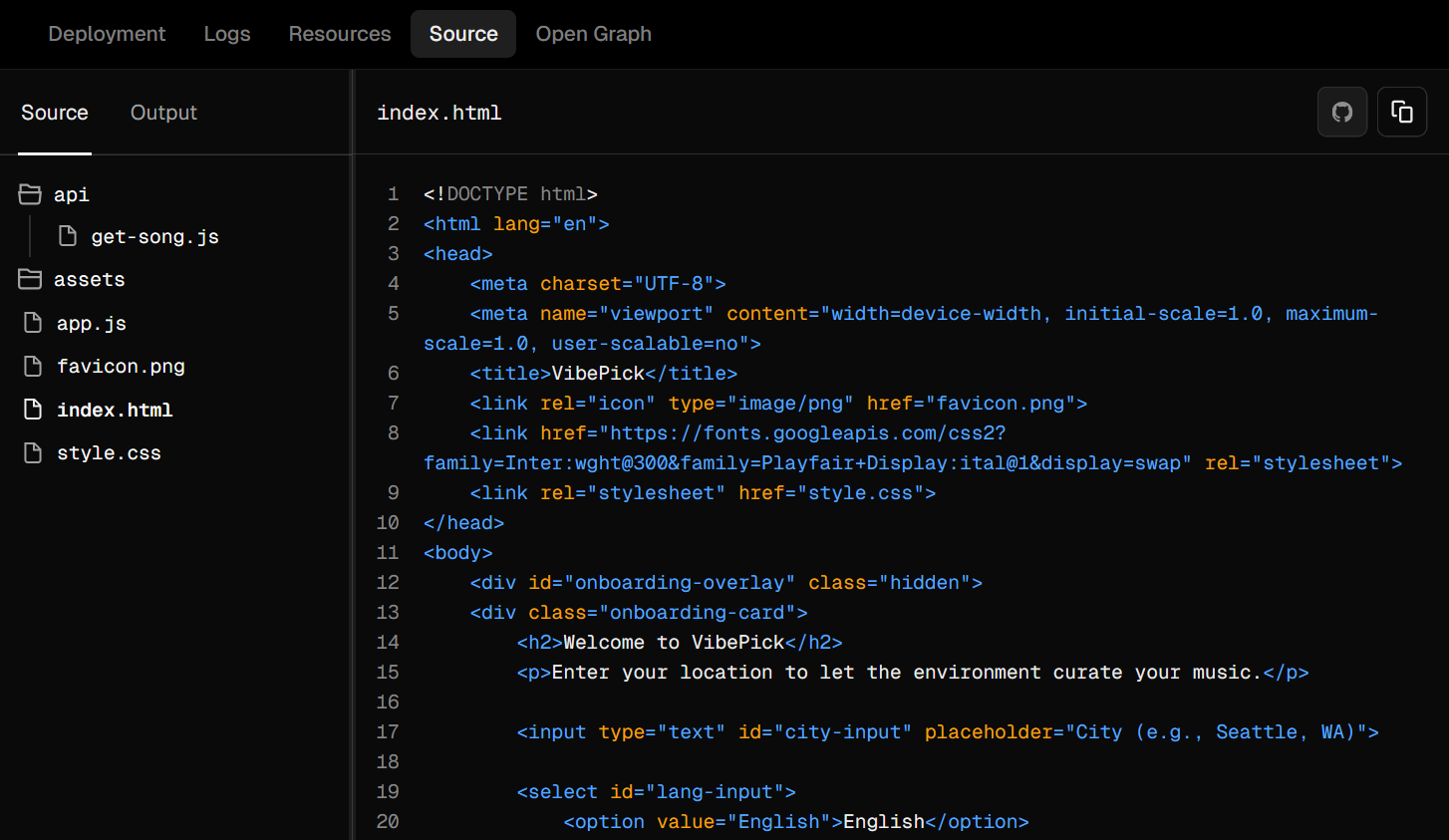Viewport: 1449px width, 840px height.
Task: Click the city-input placeholder code line
Action: tap(948, 732)
